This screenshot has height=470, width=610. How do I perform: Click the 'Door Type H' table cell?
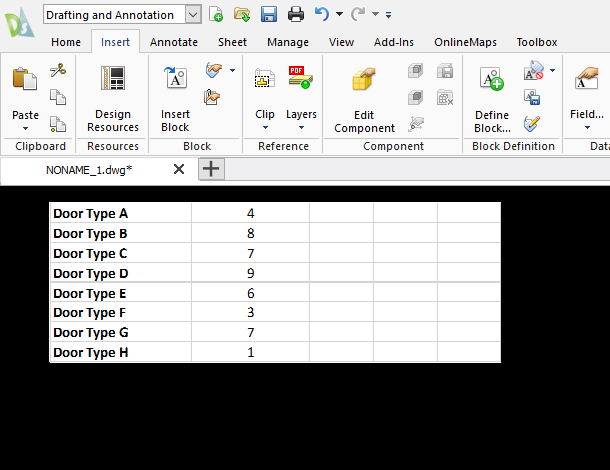pos(121,352)
